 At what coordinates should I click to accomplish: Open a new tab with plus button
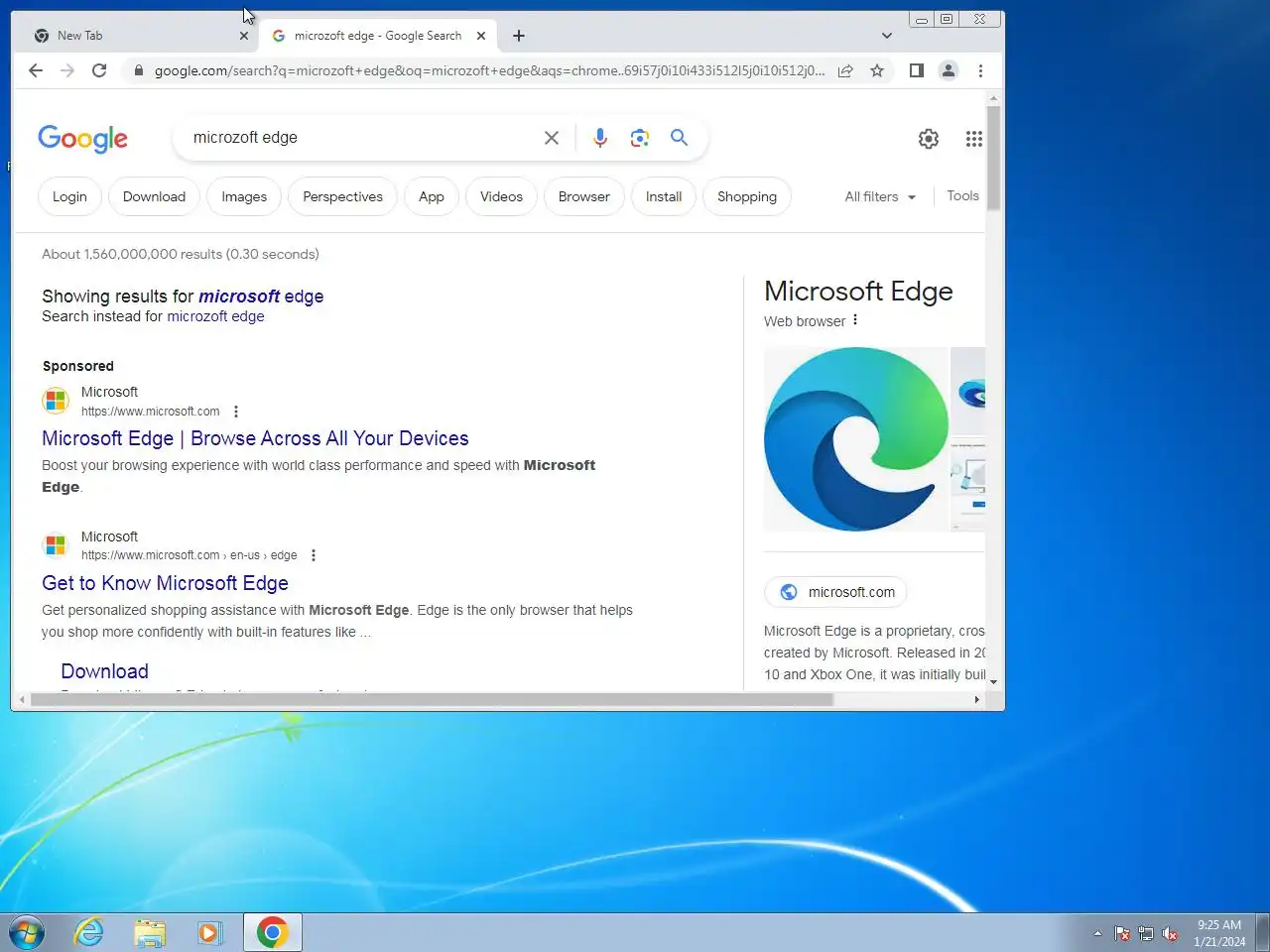519,36
